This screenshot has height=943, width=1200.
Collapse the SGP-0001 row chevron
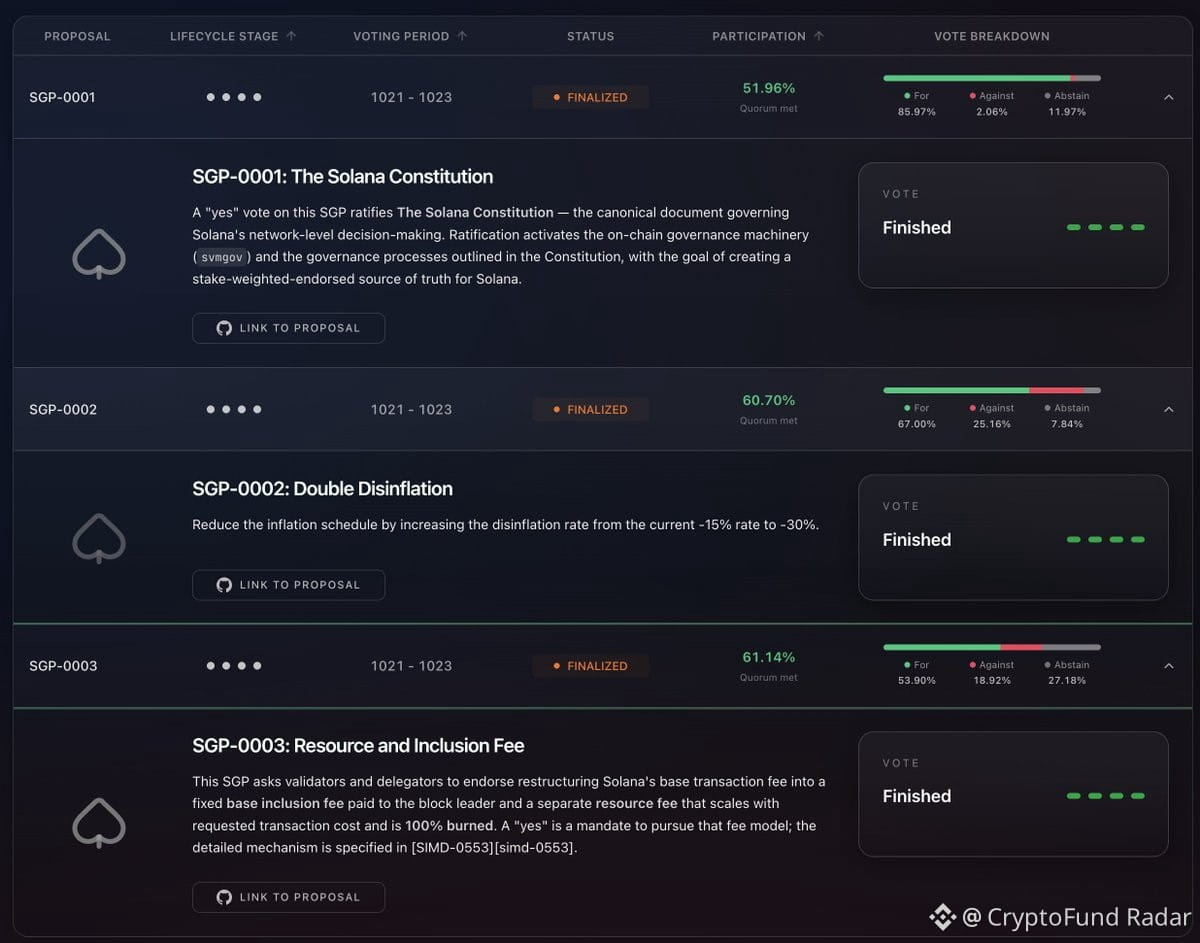[1168, 97]
